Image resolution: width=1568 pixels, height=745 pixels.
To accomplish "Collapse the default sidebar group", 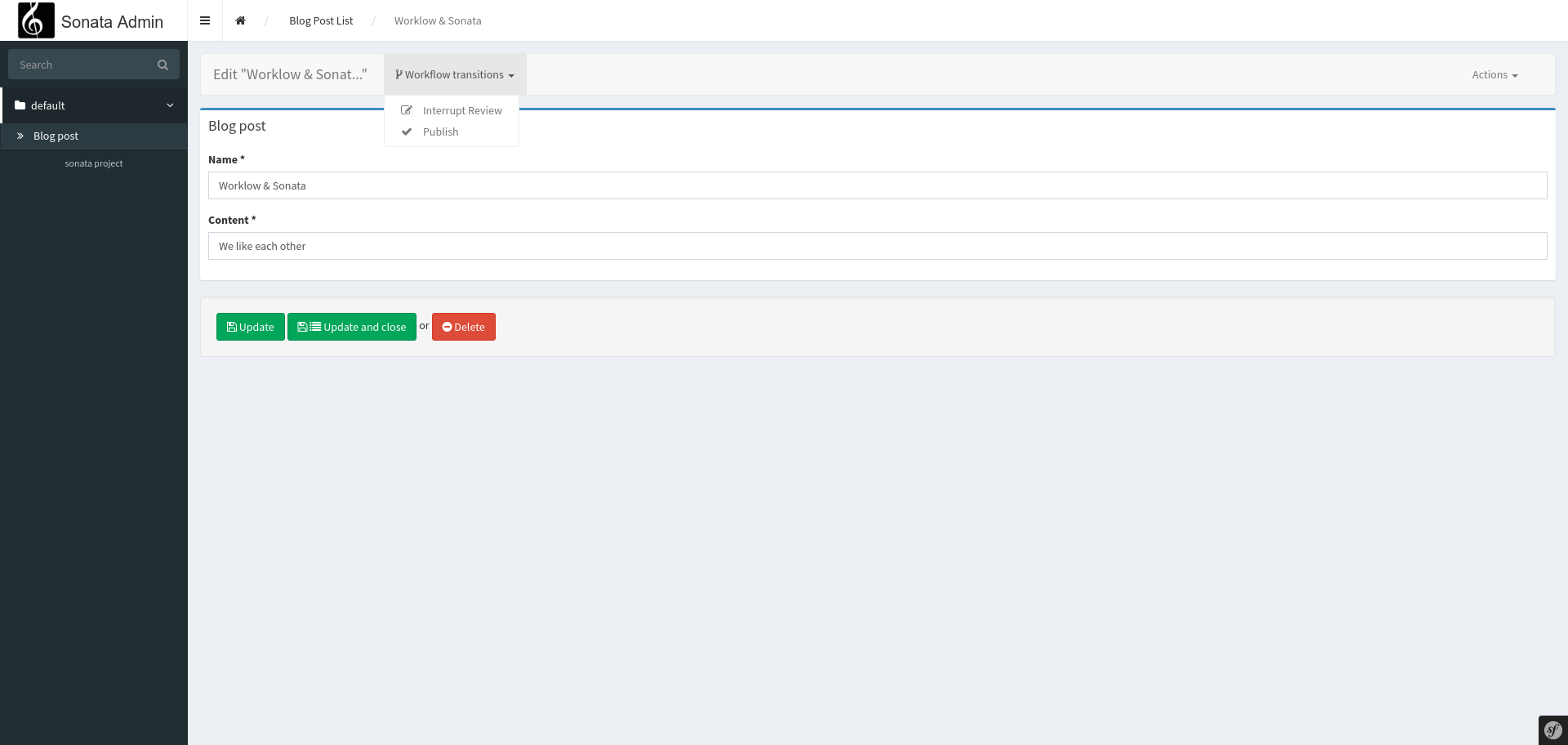I will coord(94,105).
